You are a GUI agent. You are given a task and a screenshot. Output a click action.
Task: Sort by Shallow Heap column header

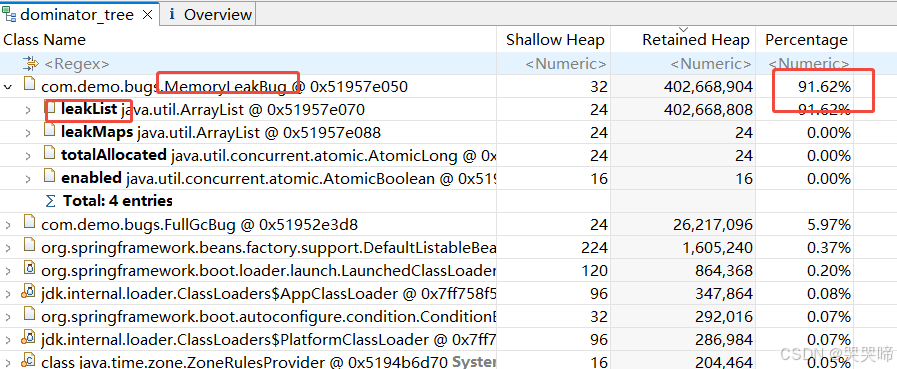tap(555, 39)
